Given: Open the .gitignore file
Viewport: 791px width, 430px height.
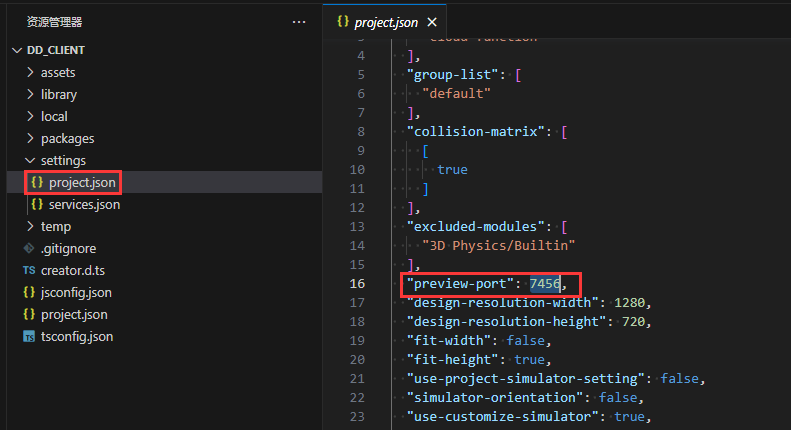Looking at the screenshot, I should 69,248.
